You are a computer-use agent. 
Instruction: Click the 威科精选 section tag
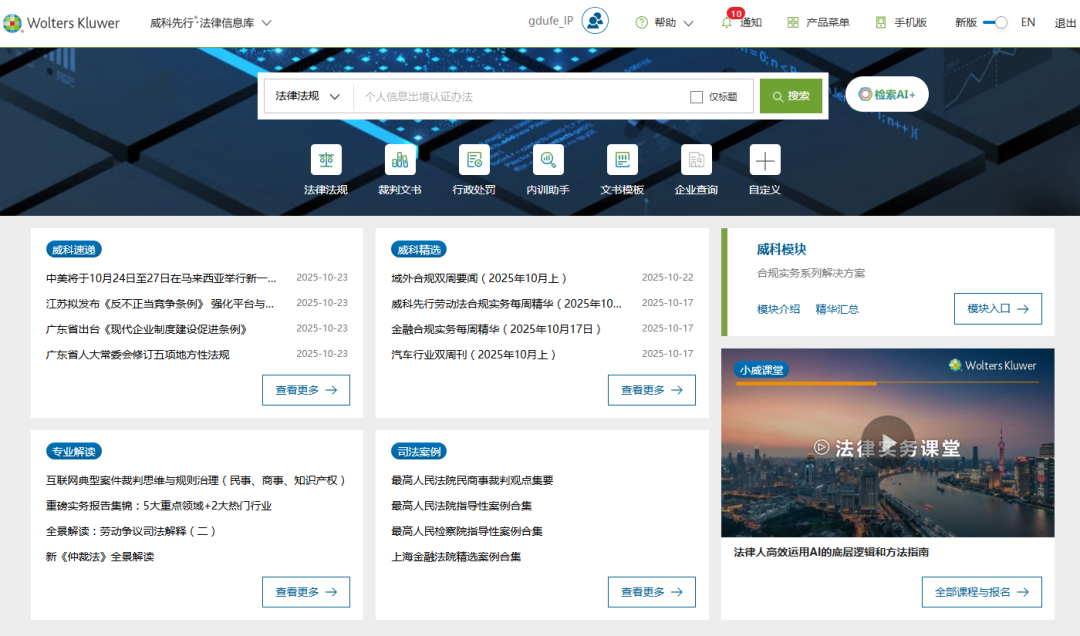(x=419, y=249)
